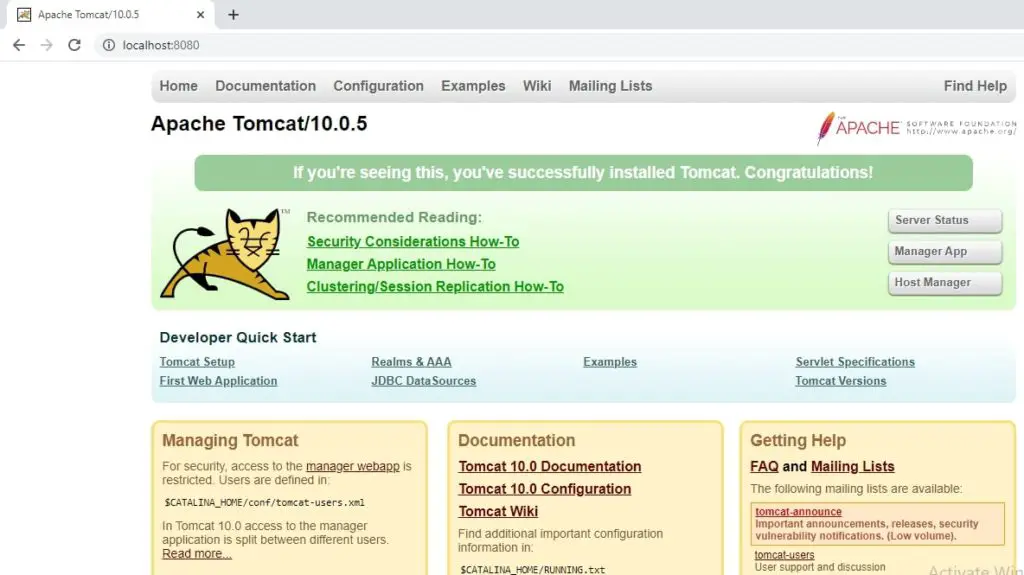Close the Apache Tomcat/10.0.5 tab

pyautogui.click(x=200, y=14)
